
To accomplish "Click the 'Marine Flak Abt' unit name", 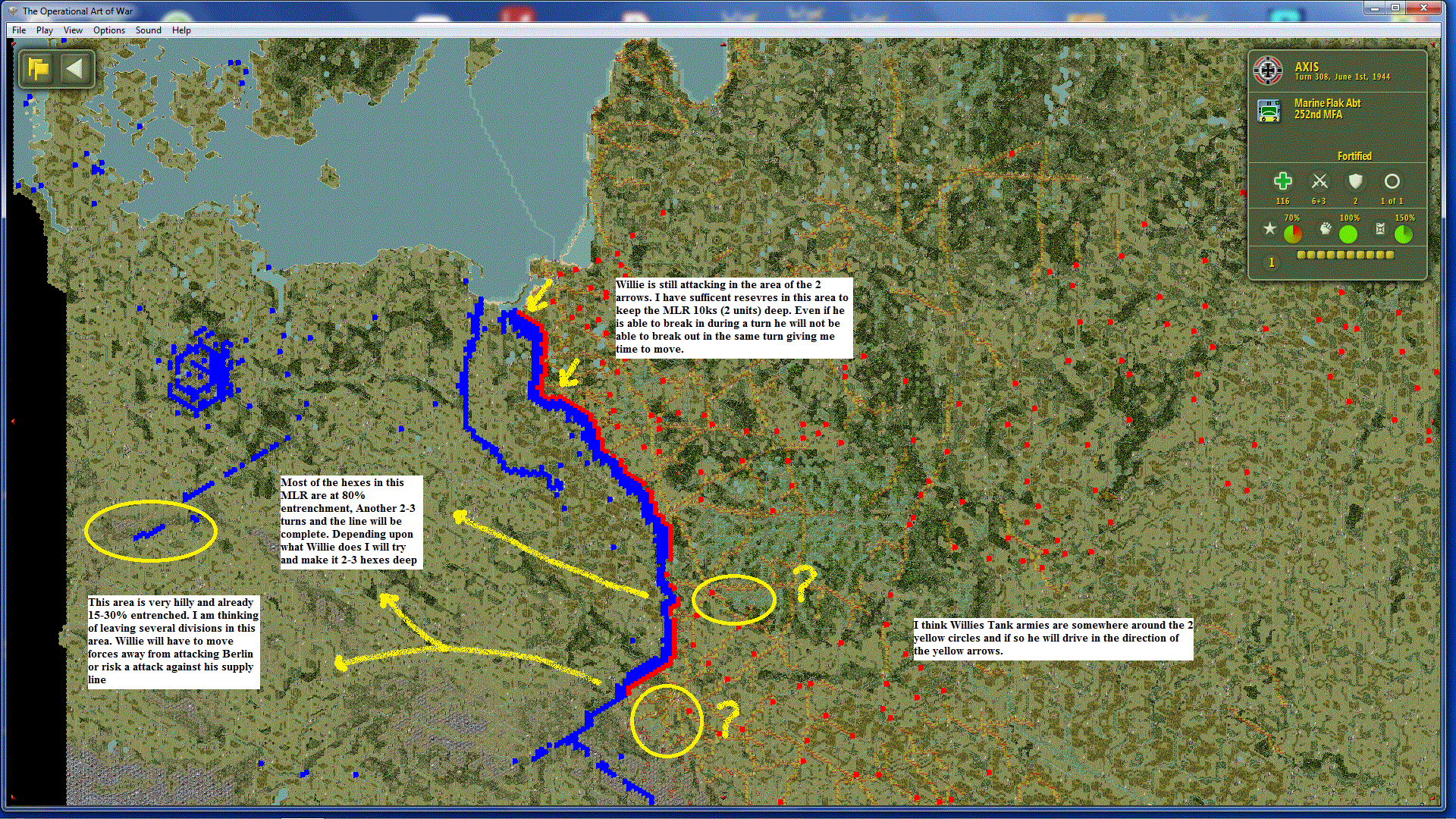I will coord(1327,103).
